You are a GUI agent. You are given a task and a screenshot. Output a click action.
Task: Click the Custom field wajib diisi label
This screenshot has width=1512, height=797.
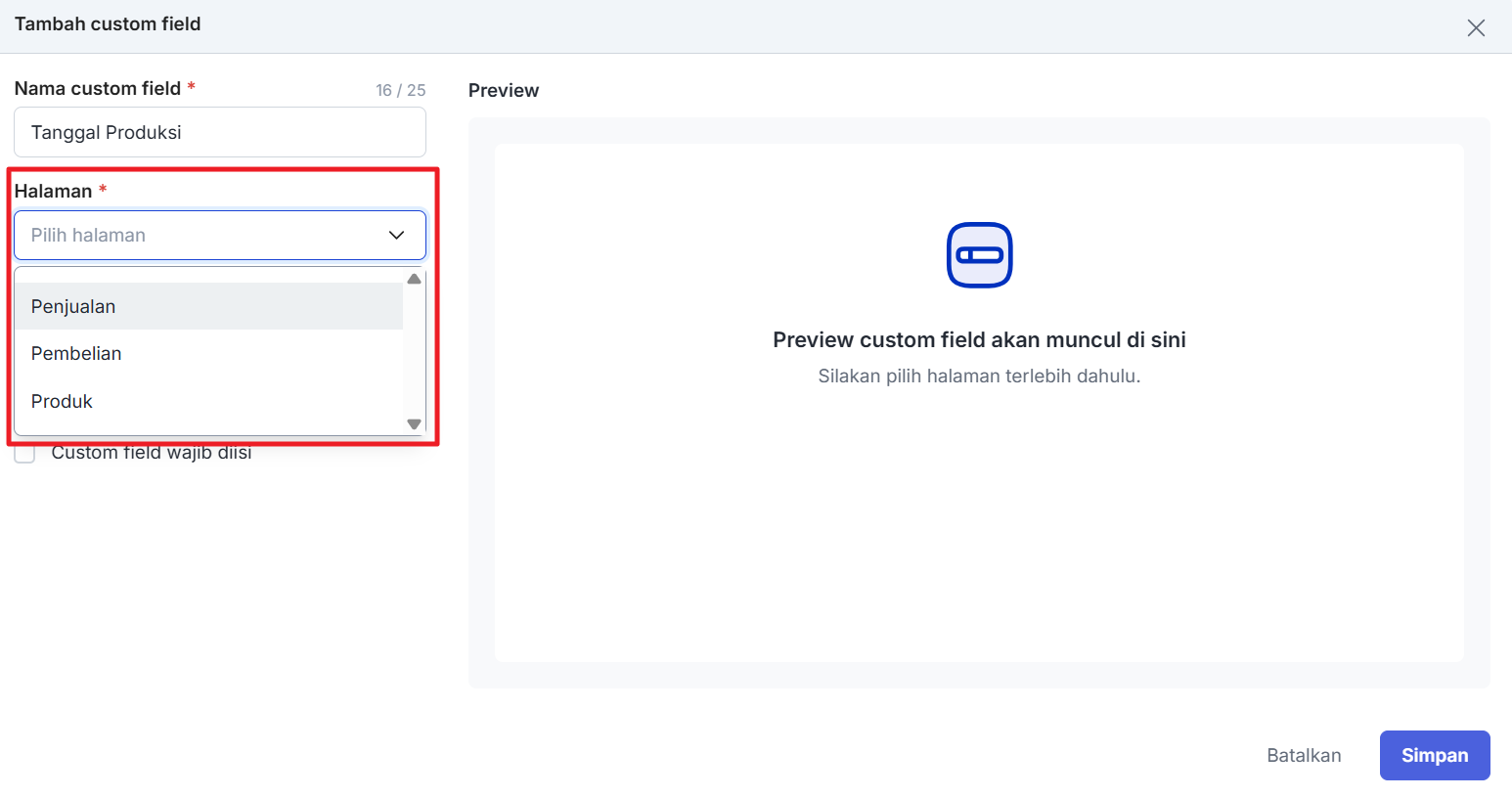coord(152,453)
